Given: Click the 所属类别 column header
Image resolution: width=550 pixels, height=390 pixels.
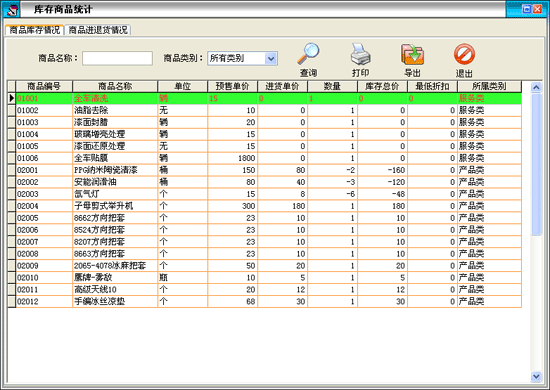Looking at the screenshot, I should (489, 86).
